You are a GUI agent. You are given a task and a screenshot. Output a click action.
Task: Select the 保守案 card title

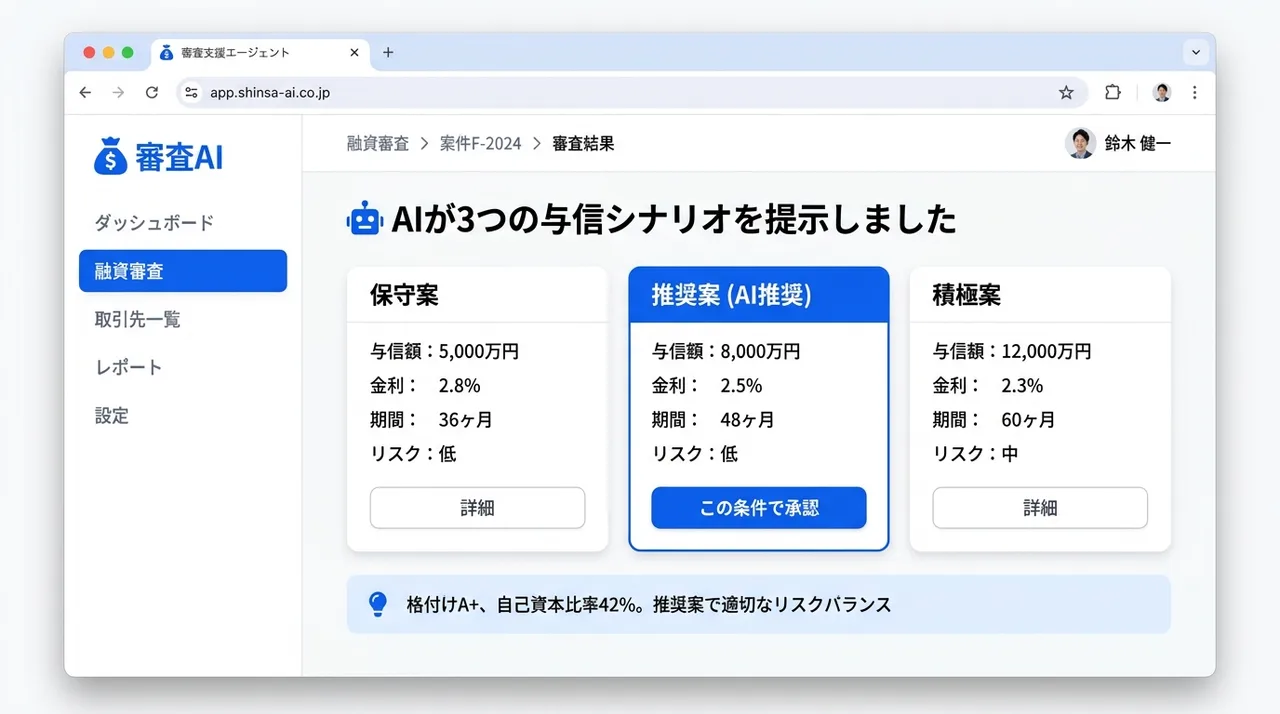pos(404,295)
